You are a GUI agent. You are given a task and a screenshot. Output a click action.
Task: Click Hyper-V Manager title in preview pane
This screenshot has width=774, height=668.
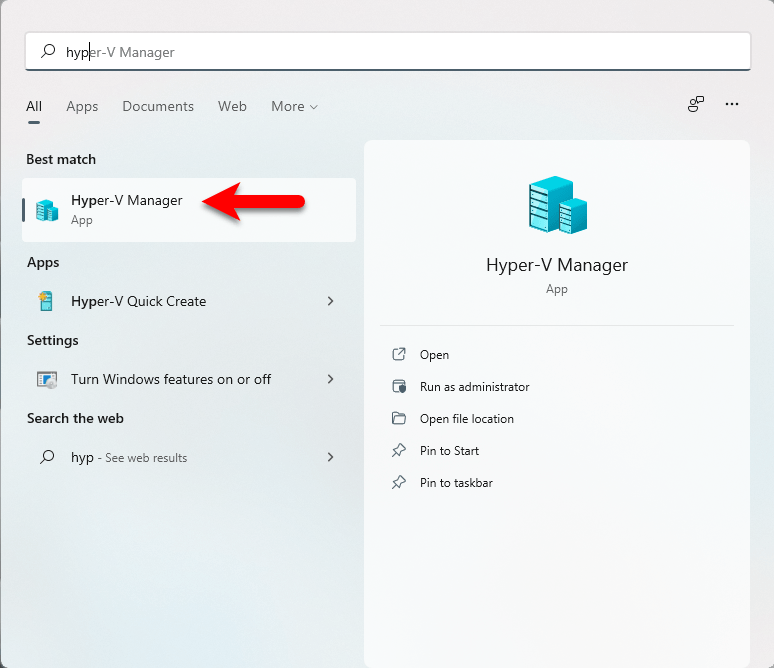point(557,266)
